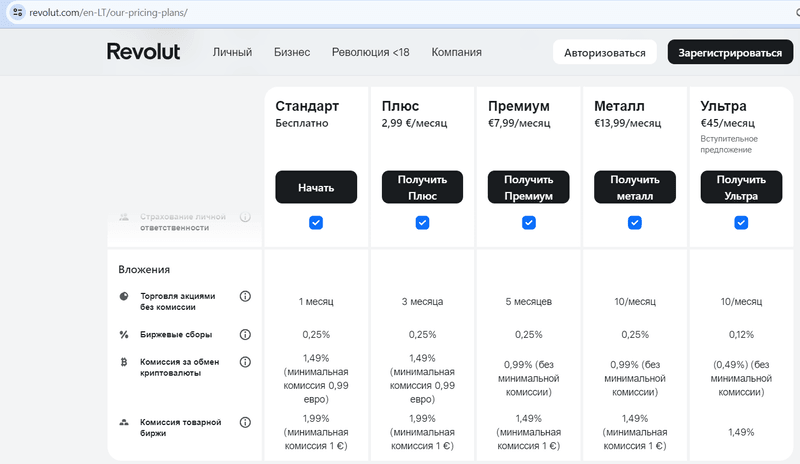800x464 pixels.
Task: Open the Личный menu
Action: 232,52
